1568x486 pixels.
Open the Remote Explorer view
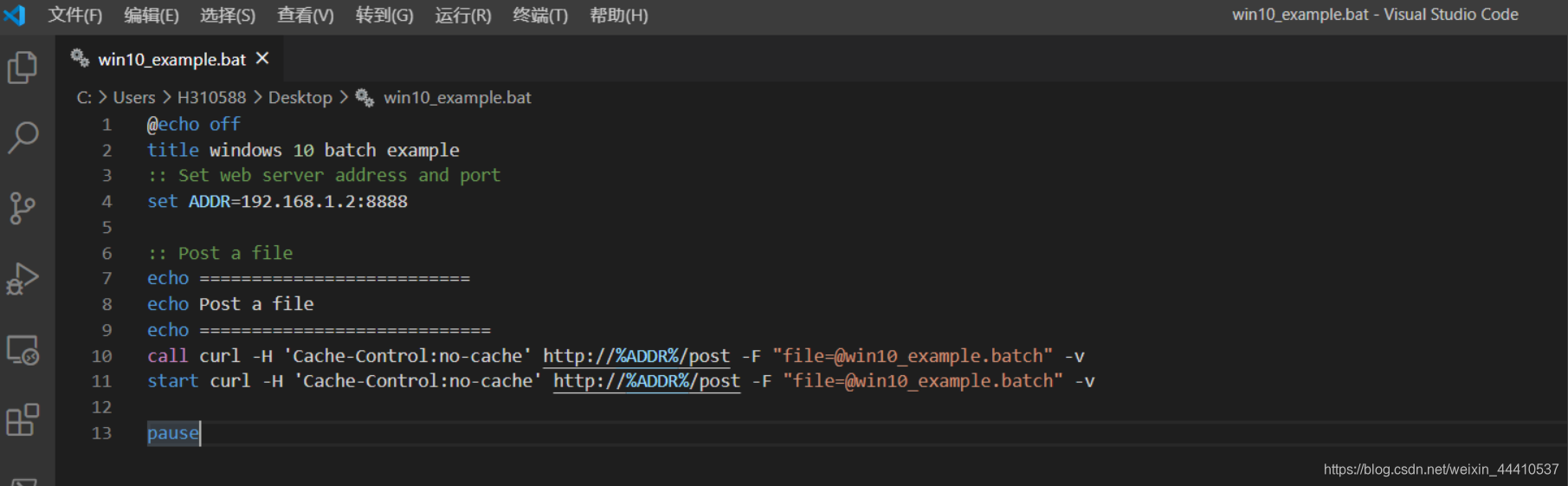[23, 350]
